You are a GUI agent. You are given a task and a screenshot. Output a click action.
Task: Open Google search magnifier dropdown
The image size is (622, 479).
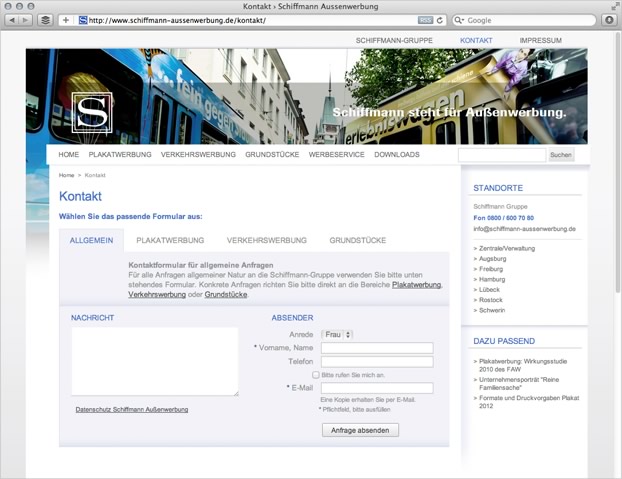click(459, 20)
